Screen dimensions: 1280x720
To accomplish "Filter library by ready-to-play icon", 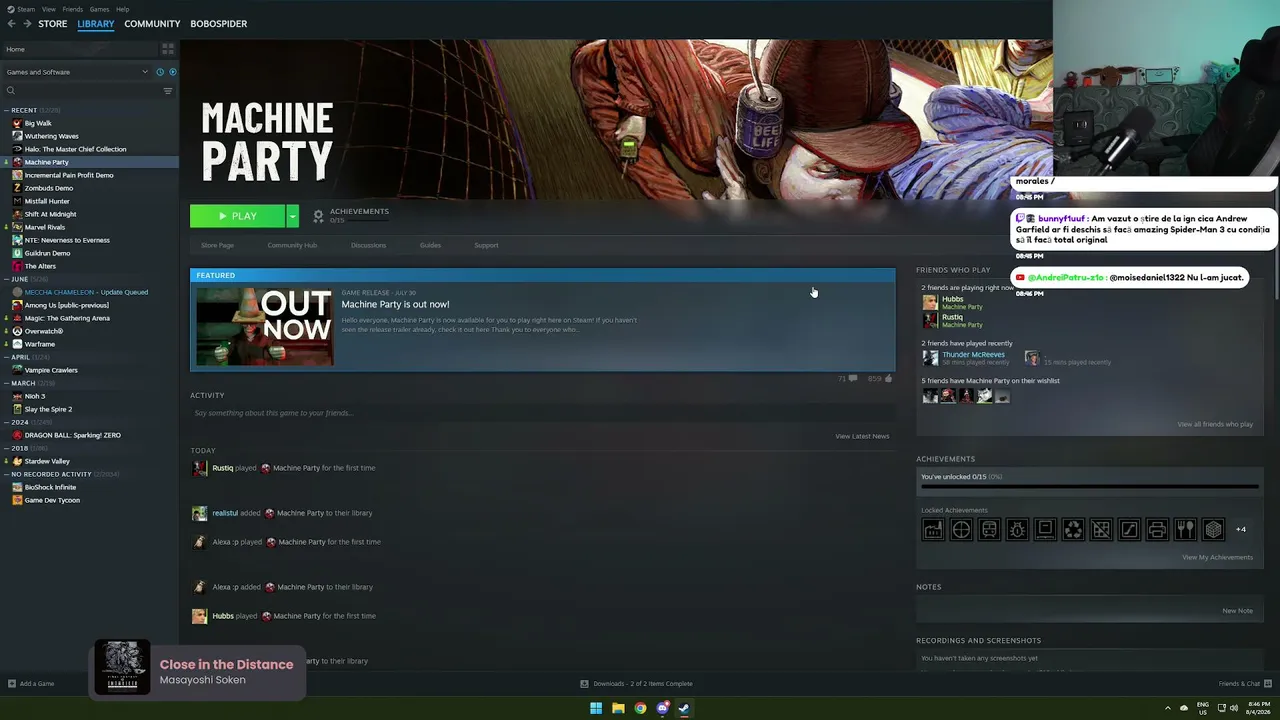I will pos(173,72).
